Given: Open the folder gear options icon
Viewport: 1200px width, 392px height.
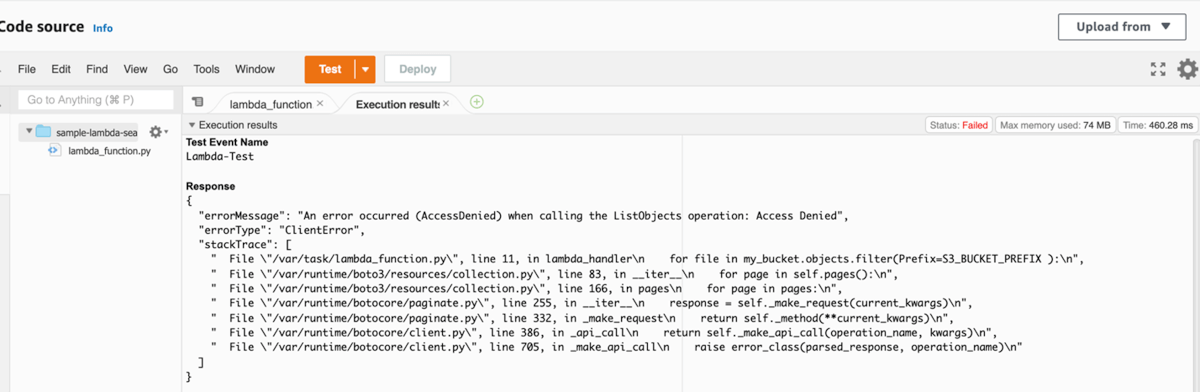Looking at the screenshot, I should tap(157, 132).
